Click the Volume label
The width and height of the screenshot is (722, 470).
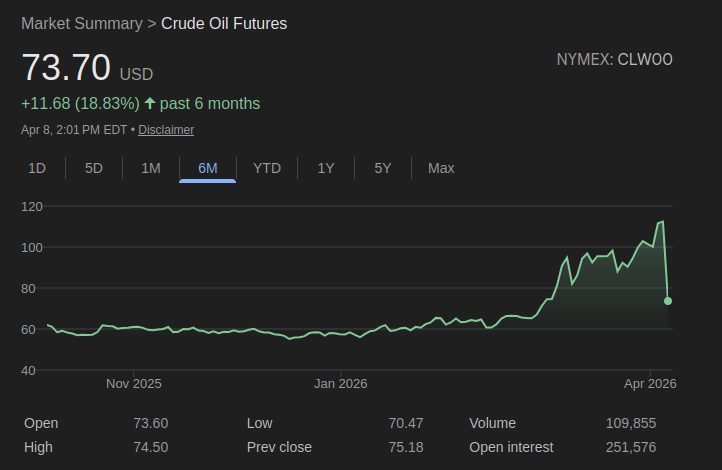point(492,423)
